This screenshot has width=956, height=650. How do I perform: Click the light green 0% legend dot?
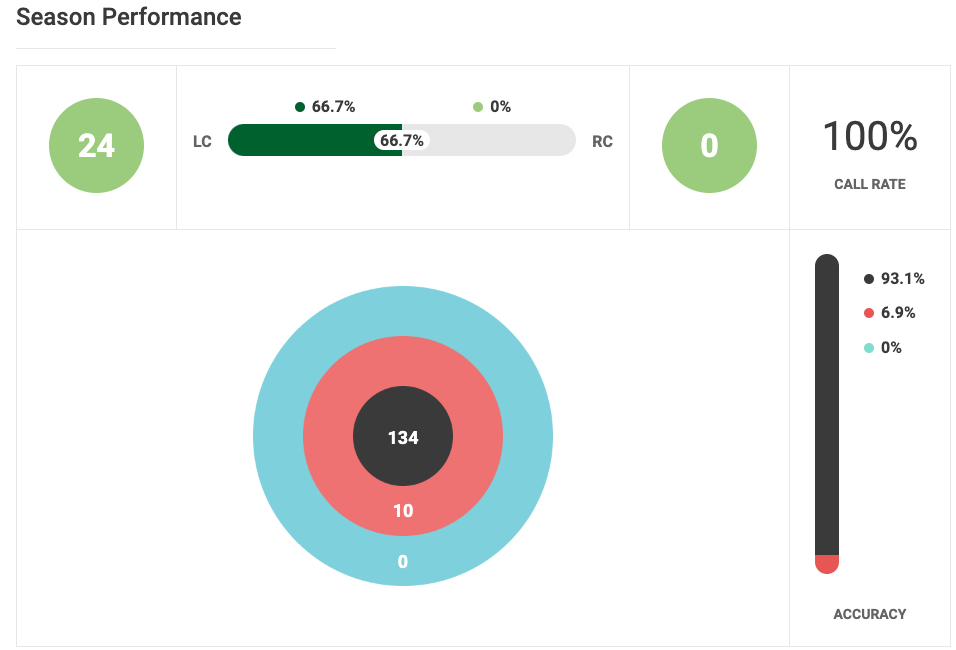[478, 107]
